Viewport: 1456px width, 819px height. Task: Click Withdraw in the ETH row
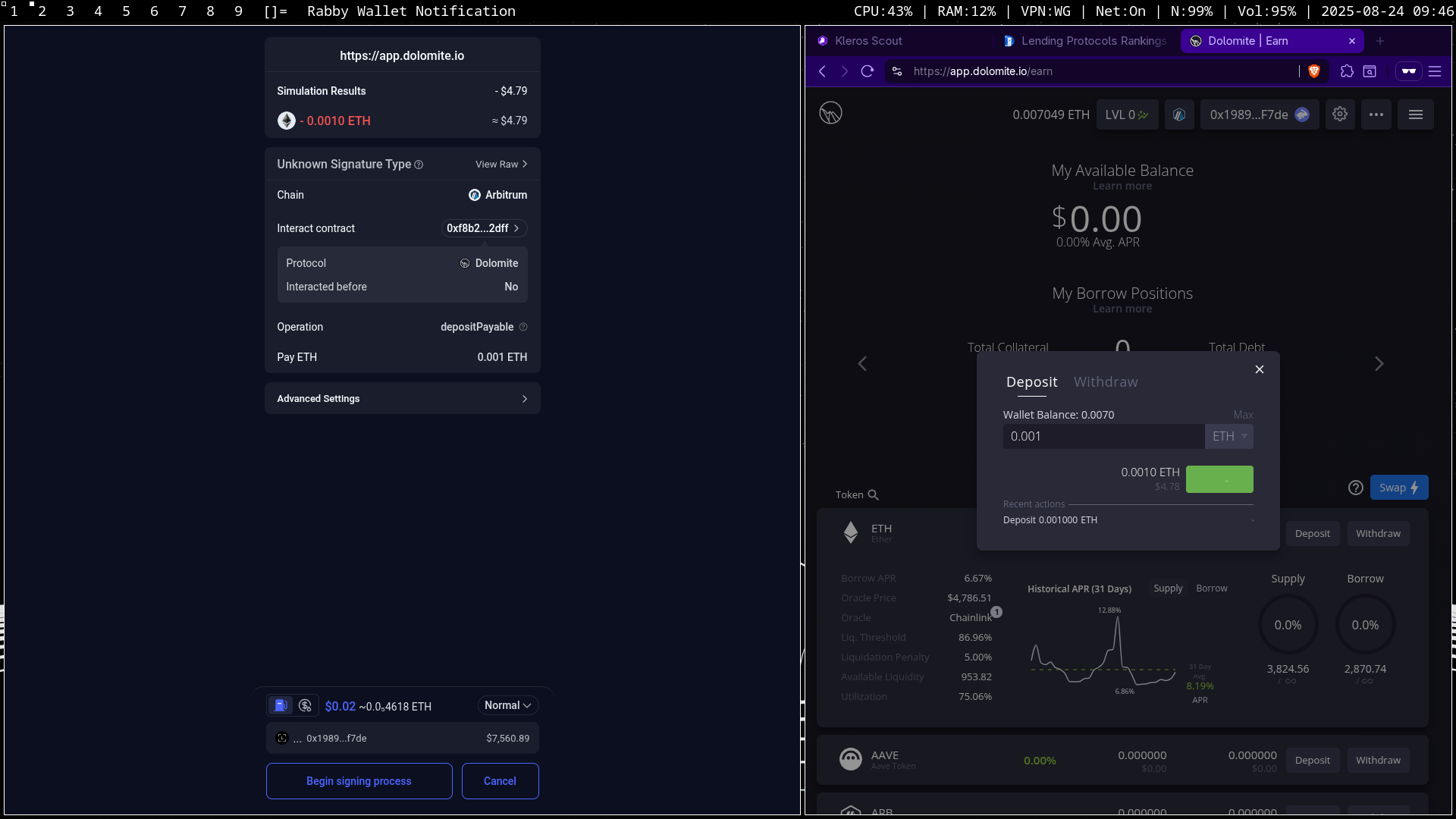point(1378,534)
